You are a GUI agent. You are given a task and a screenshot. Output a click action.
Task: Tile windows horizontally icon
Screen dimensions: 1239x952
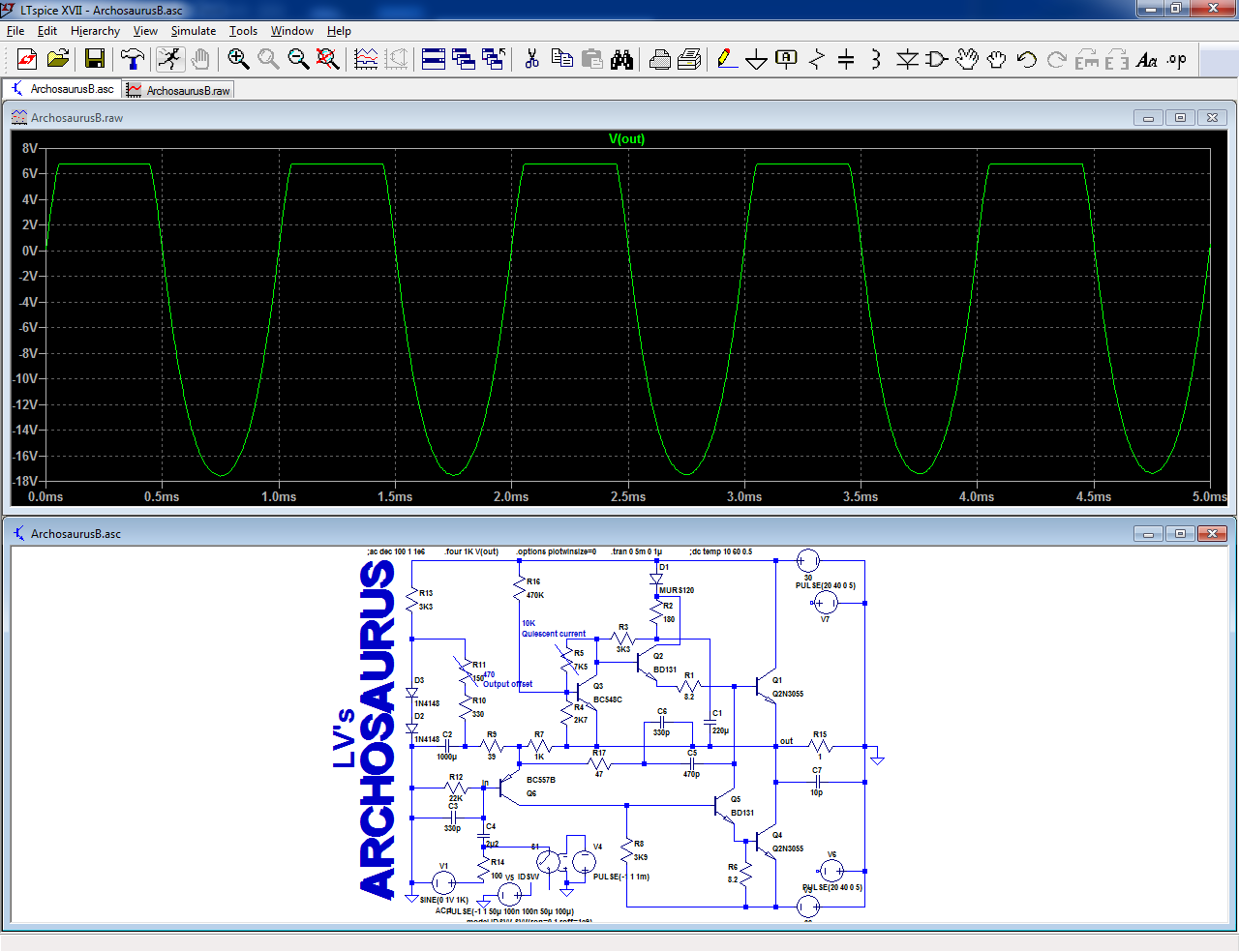(434, 59)
